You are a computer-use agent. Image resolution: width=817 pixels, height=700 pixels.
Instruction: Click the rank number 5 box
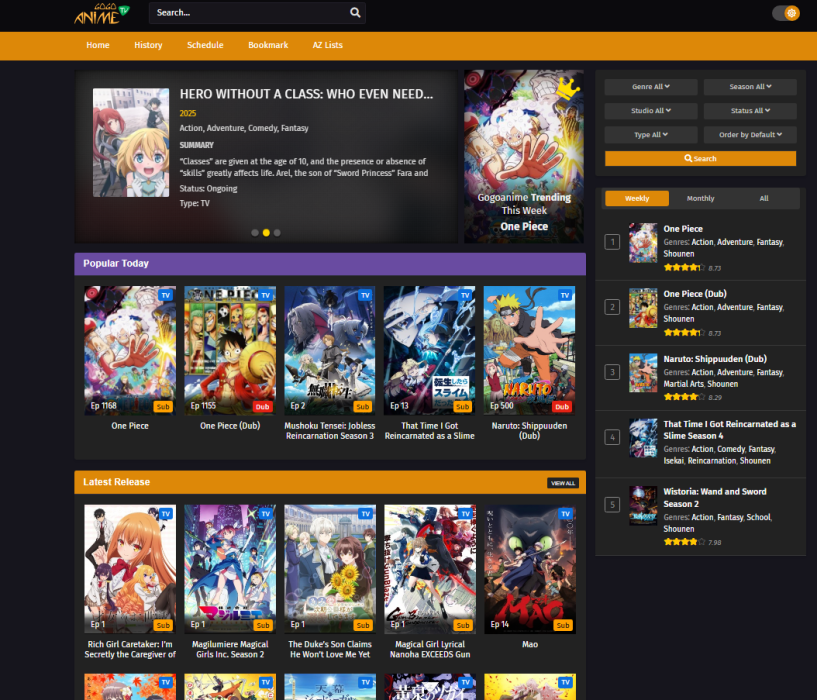[612, 505]
